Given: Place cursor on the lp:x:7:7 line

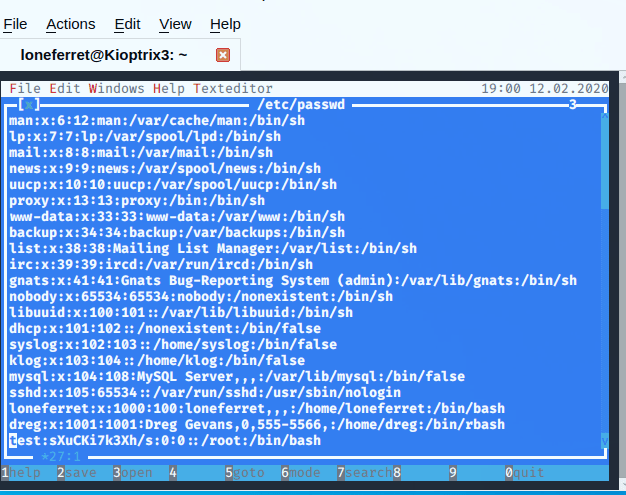Looking at the screenshot, I should click(145, 137).
